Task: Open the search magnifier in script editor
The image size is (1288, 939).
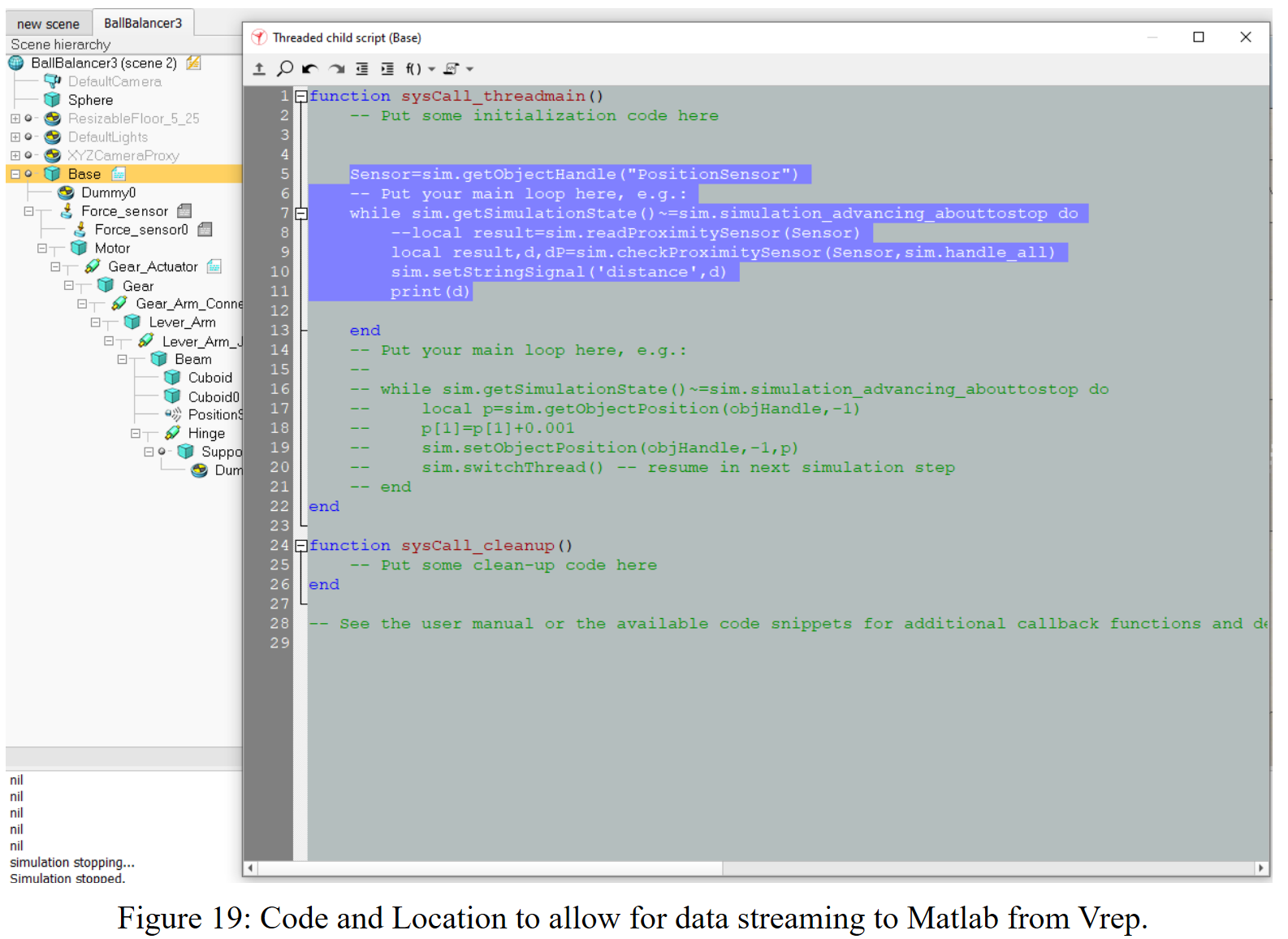Action: point(285,69)
